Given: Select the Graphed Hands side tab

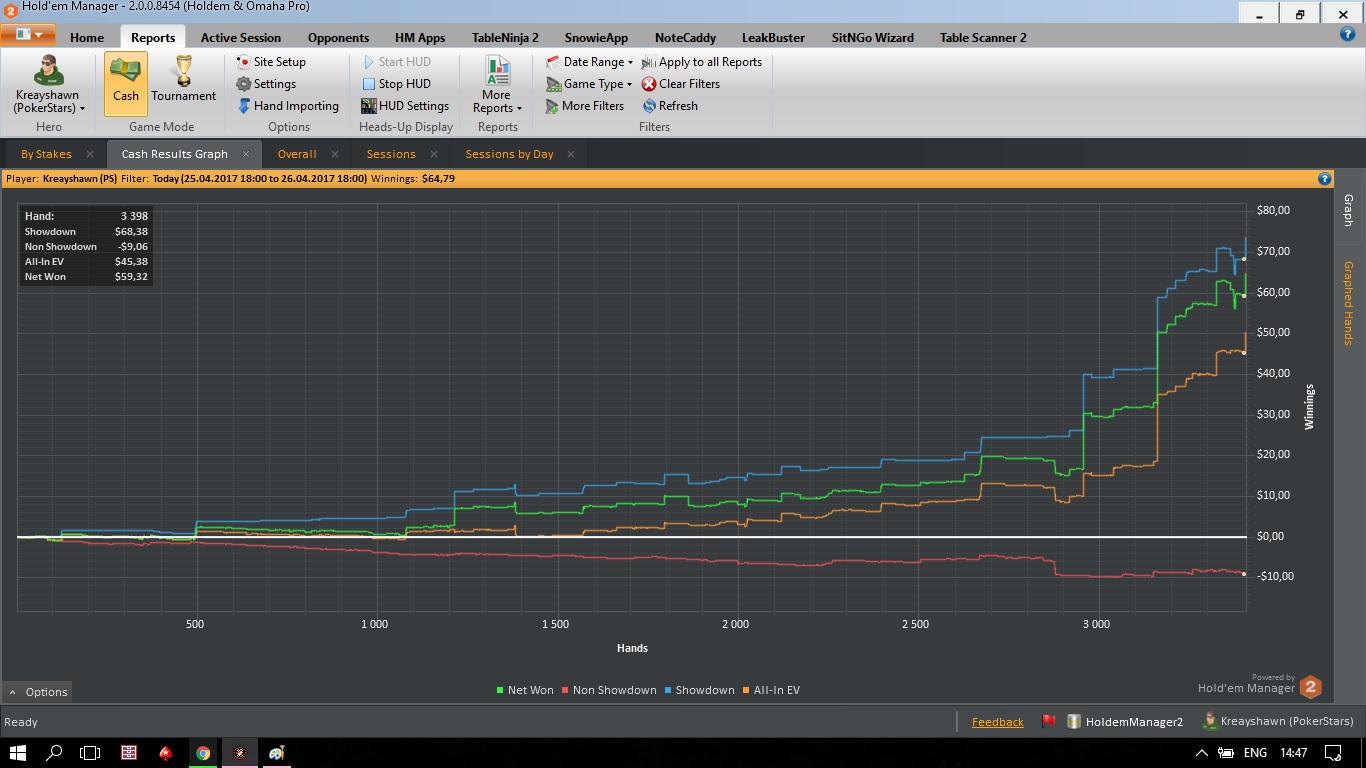Looking at the screenshot, I should 1347,303.
